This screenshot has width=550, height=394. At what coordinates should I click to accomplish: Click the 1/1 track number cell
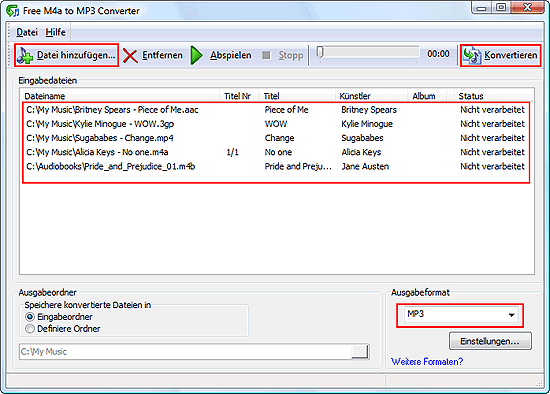click(x=232, y=152)
